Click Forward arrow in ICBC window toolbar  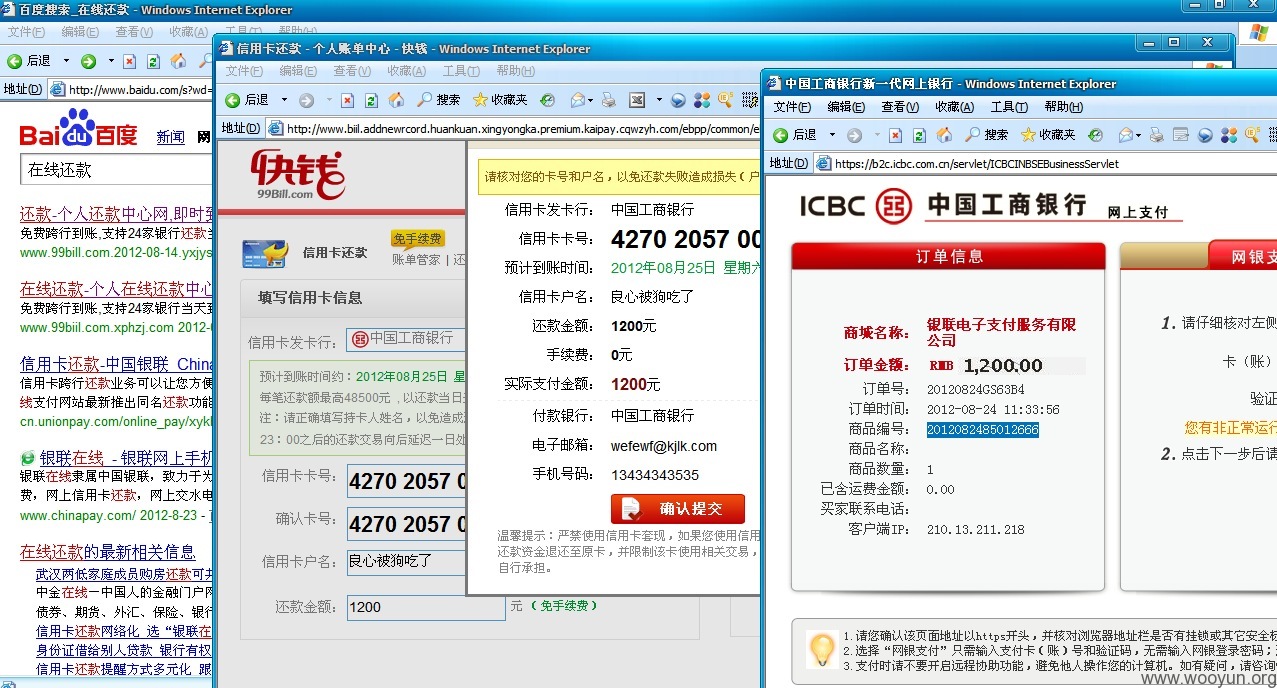(855, 135)
